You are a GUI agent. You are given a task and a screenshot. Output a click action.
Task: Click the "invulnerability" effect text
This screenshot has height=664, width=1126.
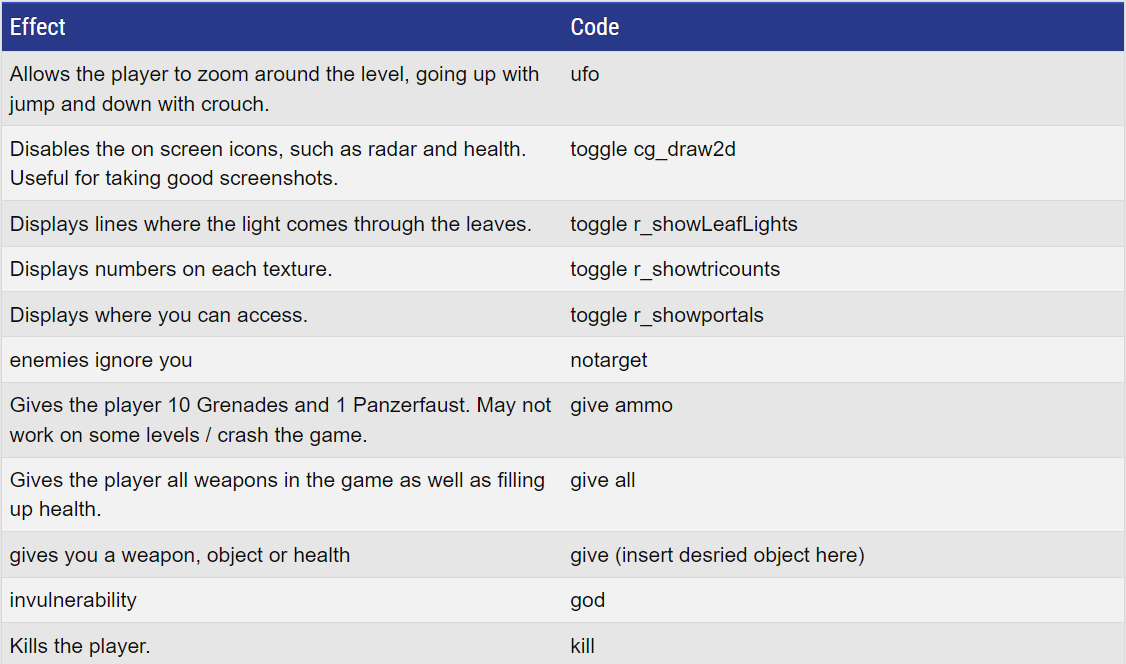pyautogui.click(x=73, y=600)
